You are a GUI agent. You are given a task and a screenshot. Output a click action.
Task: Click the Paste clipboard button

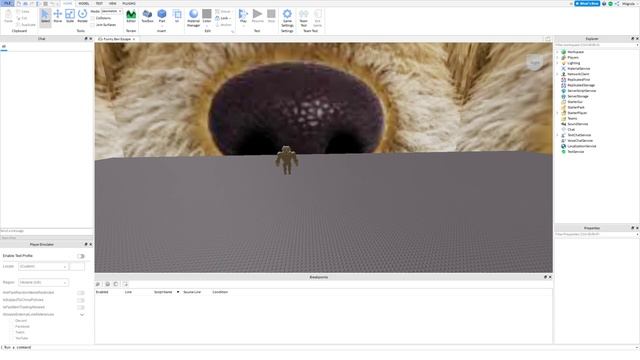(x=9, y=16)
